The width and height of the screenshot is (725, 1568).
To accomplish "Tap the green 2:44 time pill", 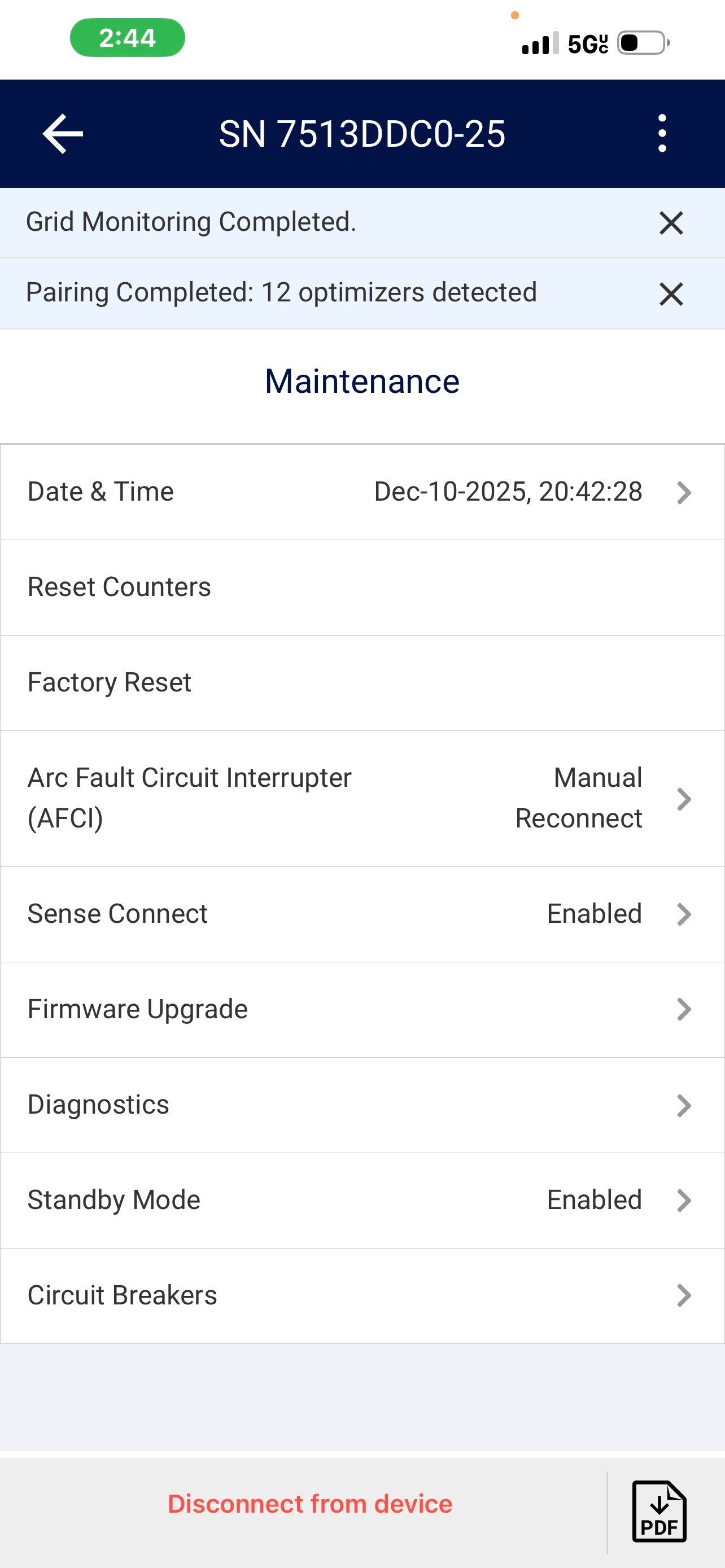I will click(x=127, y=38).
